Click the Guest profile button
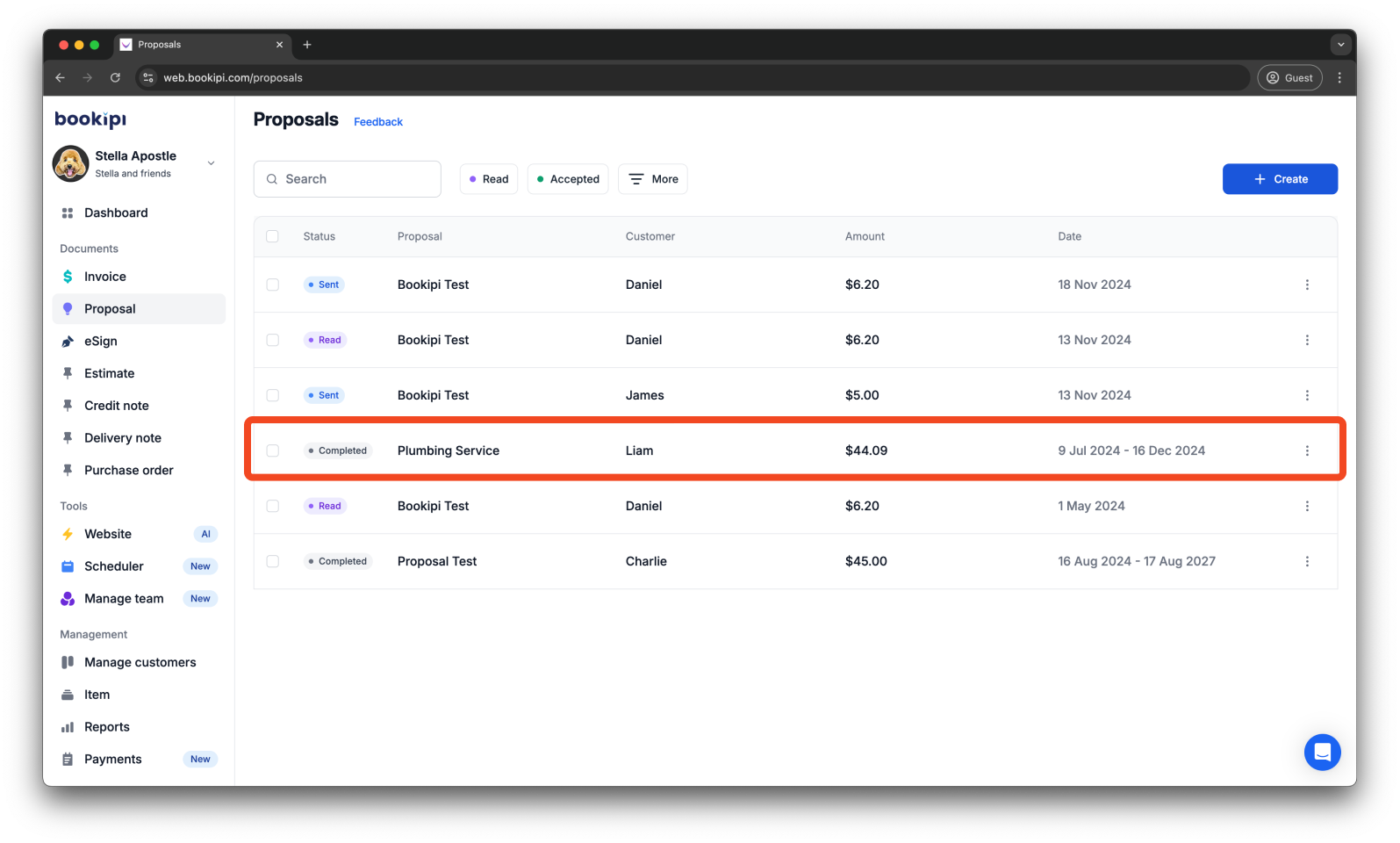1400x843 pixels. coord(1289,77)
